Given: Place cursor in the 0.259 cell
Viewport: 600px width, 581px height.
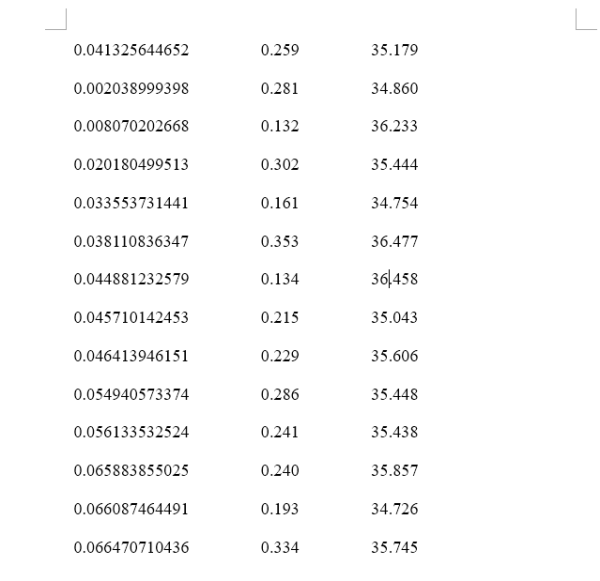Looking at the screenshot, I should coord(279,51).
